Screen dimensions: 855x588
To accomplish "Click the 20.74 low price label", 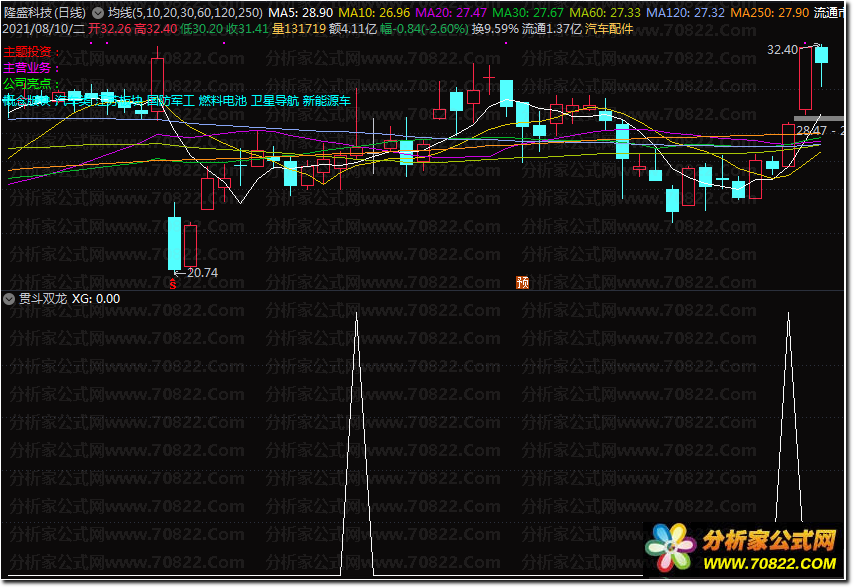I will 202,273.
